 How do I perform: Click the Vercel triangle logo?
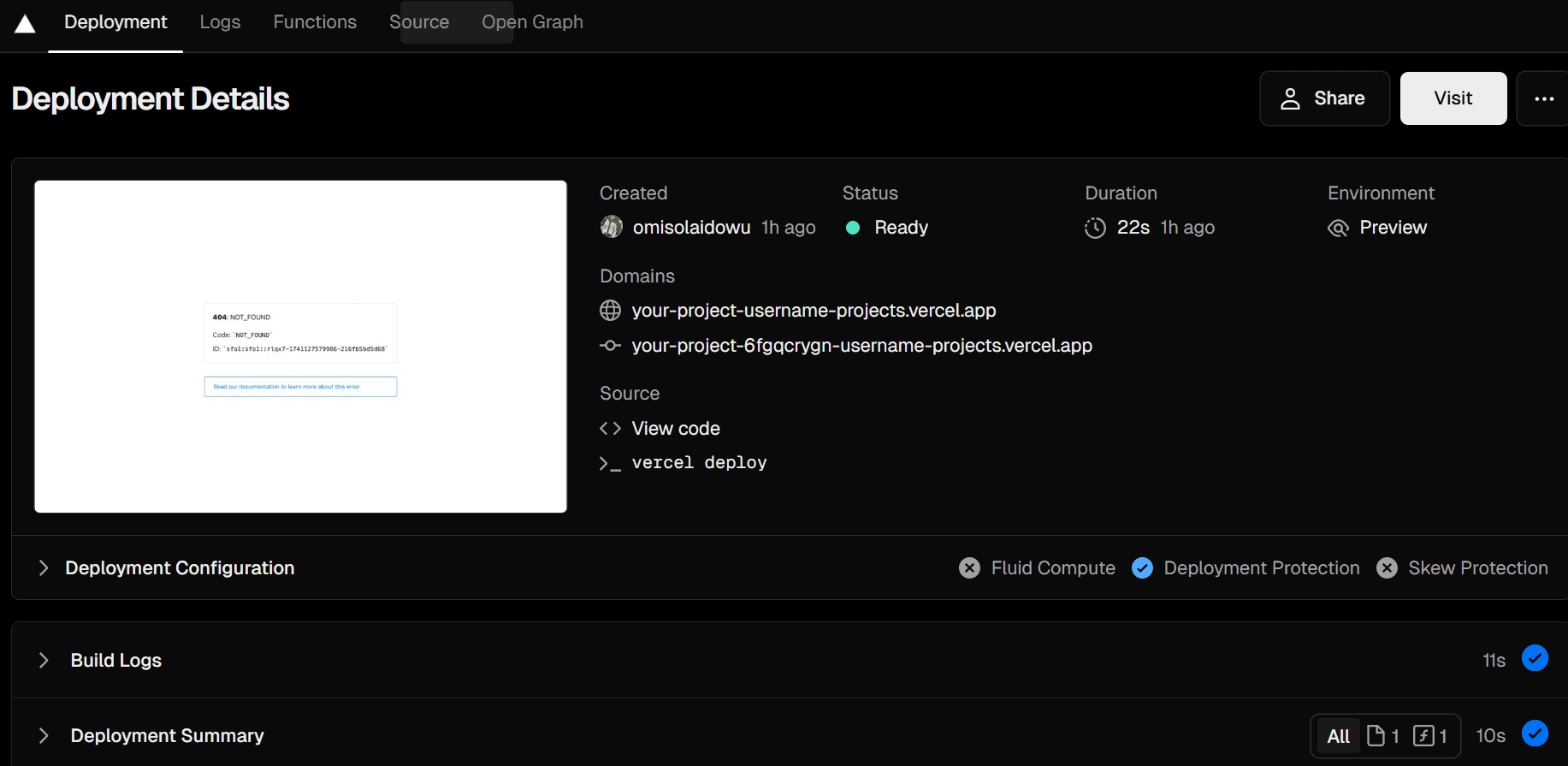coord(25,24)
